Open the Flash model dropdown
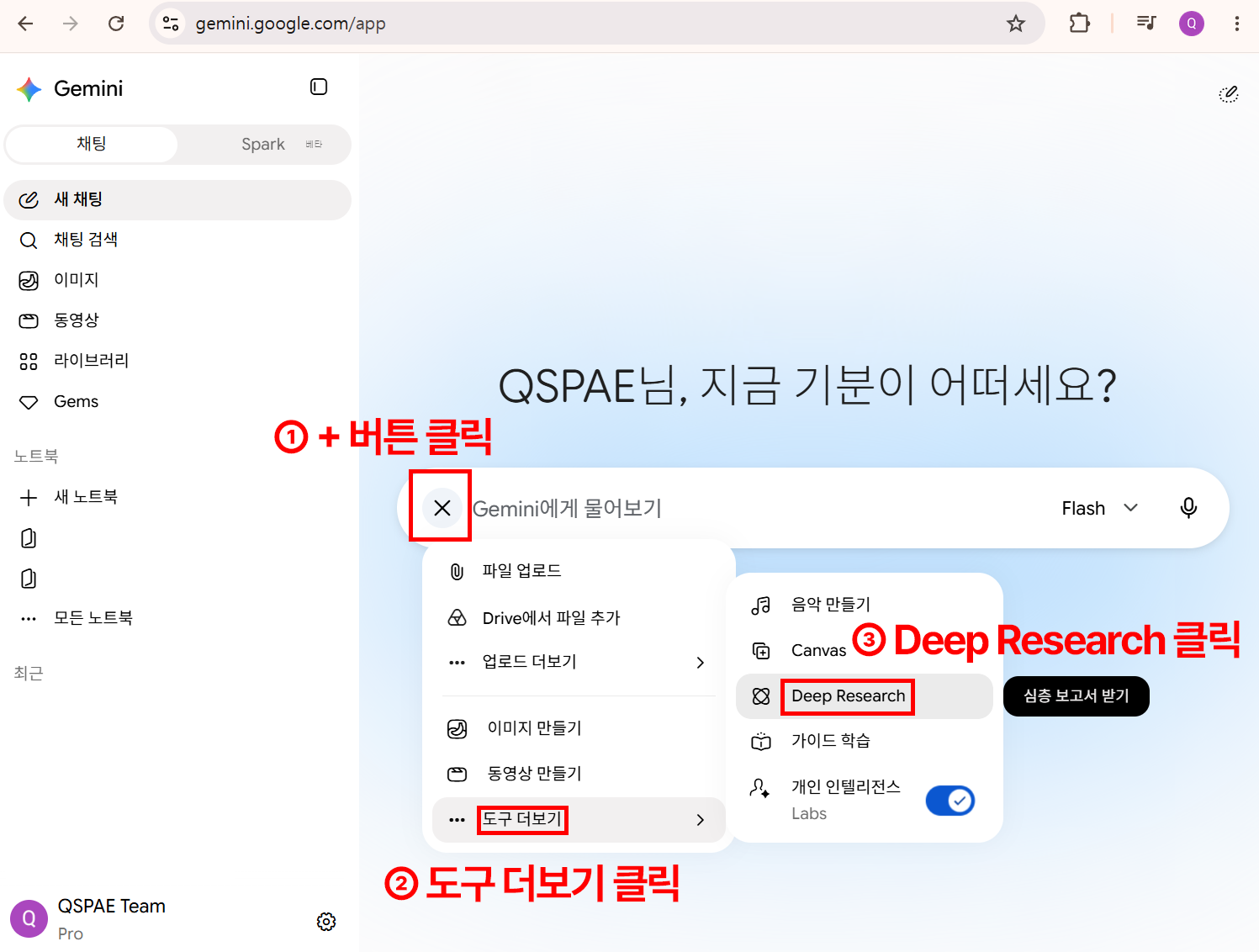The image size is (1259, 952). [1099, 508]
